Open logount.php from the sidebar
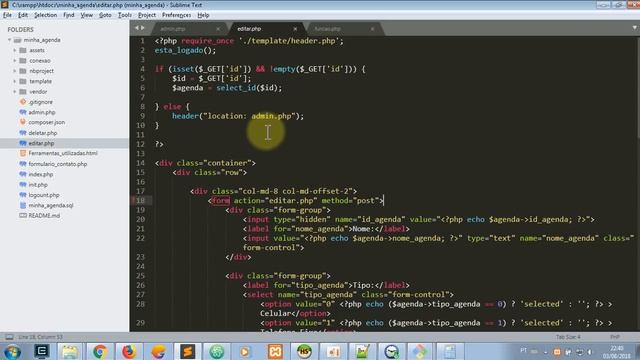Screen dimensions: 640x360 pyautogui.click(x=44, y=195)
